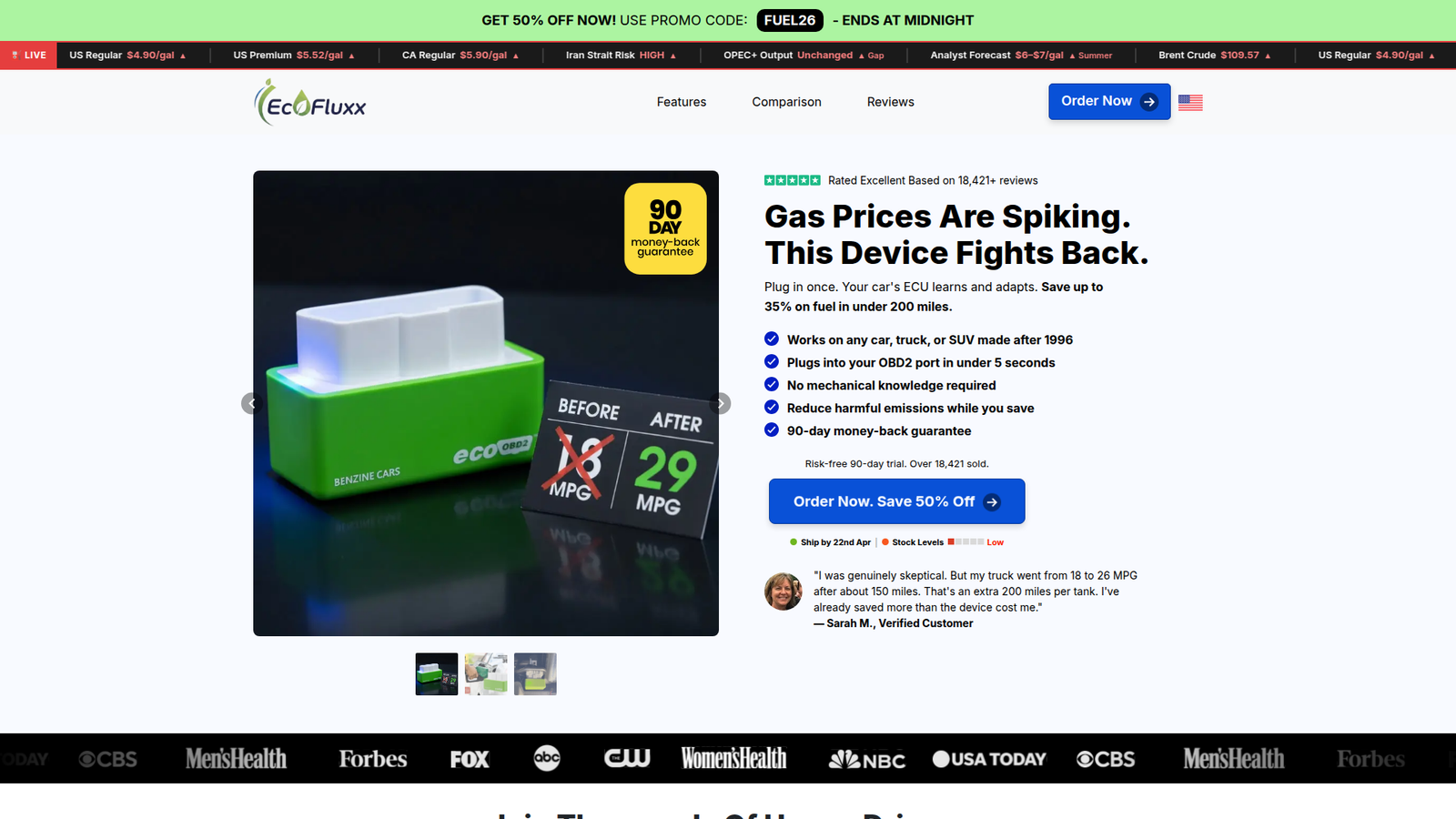Open the Comparison nav item
This screenshot has width=1456, height=819.
coord(787,102)
